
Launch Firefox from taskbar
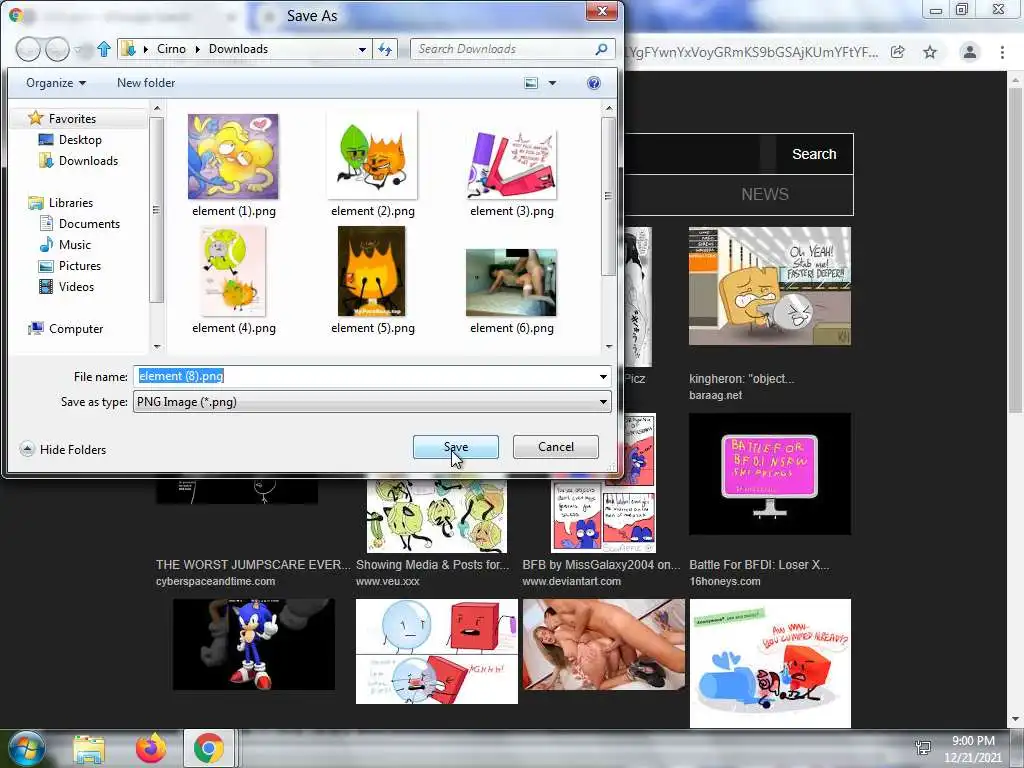pos(150,749)
